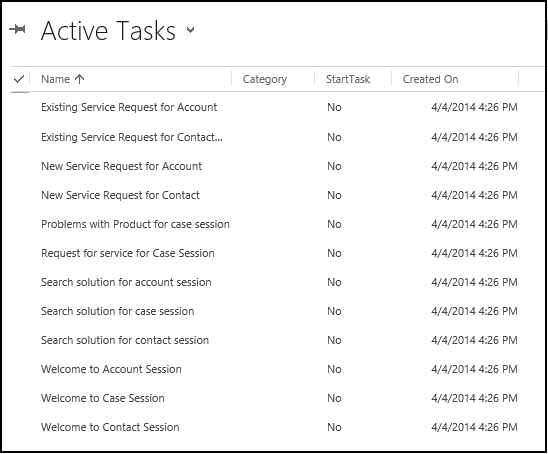Open Existing Service Request for Account task

(129, 107)
